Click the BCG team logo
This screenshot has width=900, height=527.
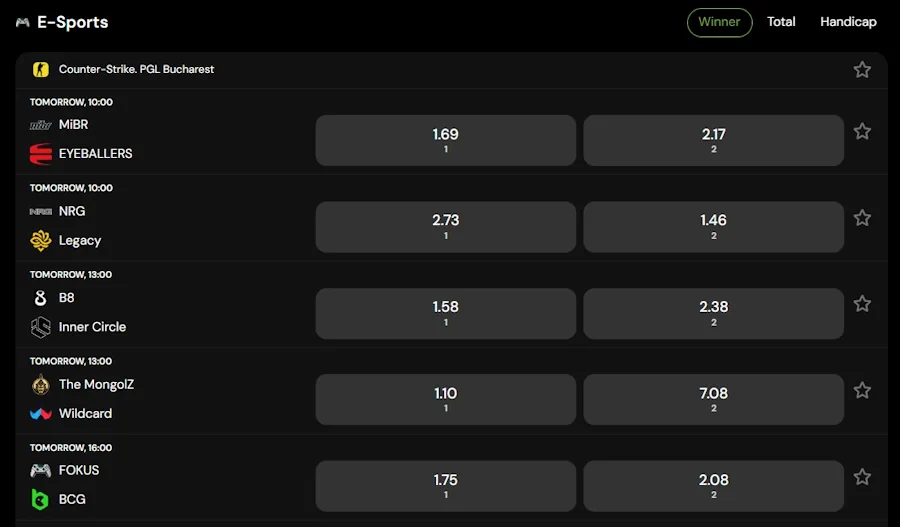point(40,499)
